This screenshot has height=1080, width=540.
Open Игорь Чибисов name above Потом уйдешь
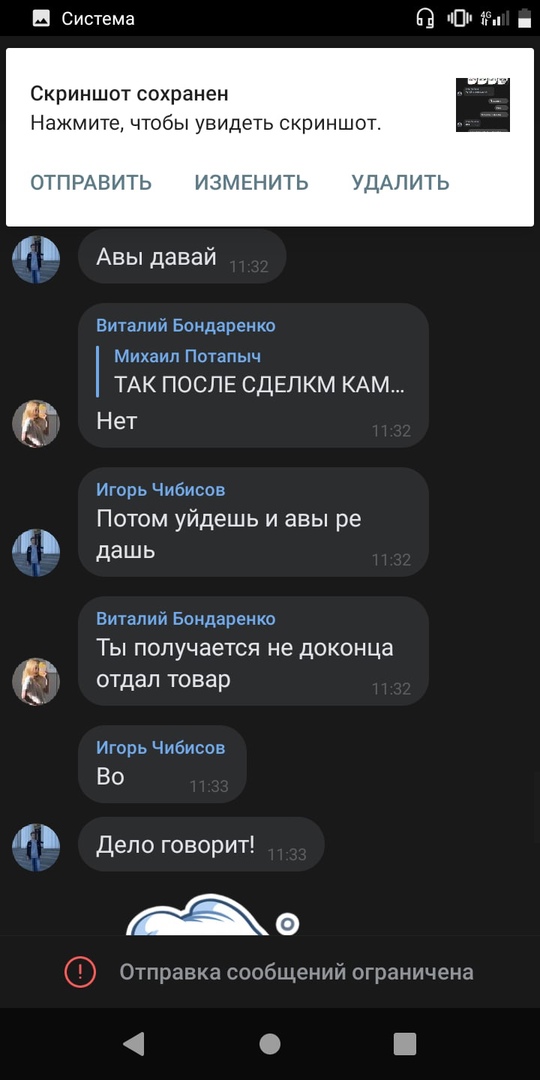pyautogui.click(x=160, y=490)
